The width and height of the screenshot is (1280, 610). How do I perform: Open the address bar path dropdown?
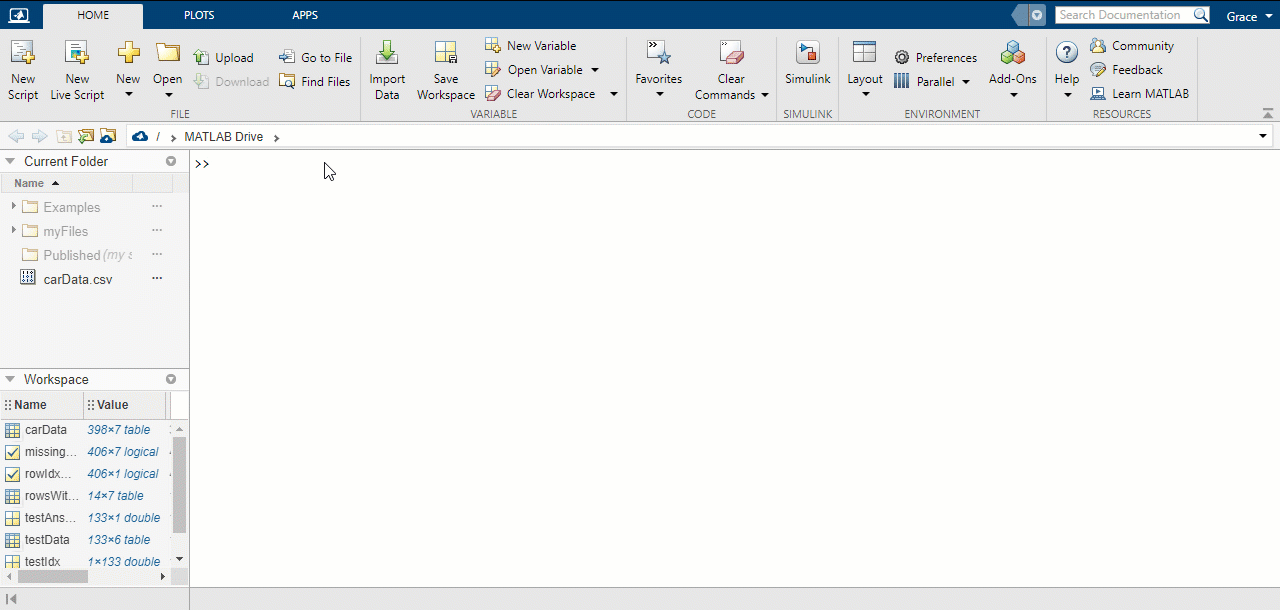point(1263,136)
